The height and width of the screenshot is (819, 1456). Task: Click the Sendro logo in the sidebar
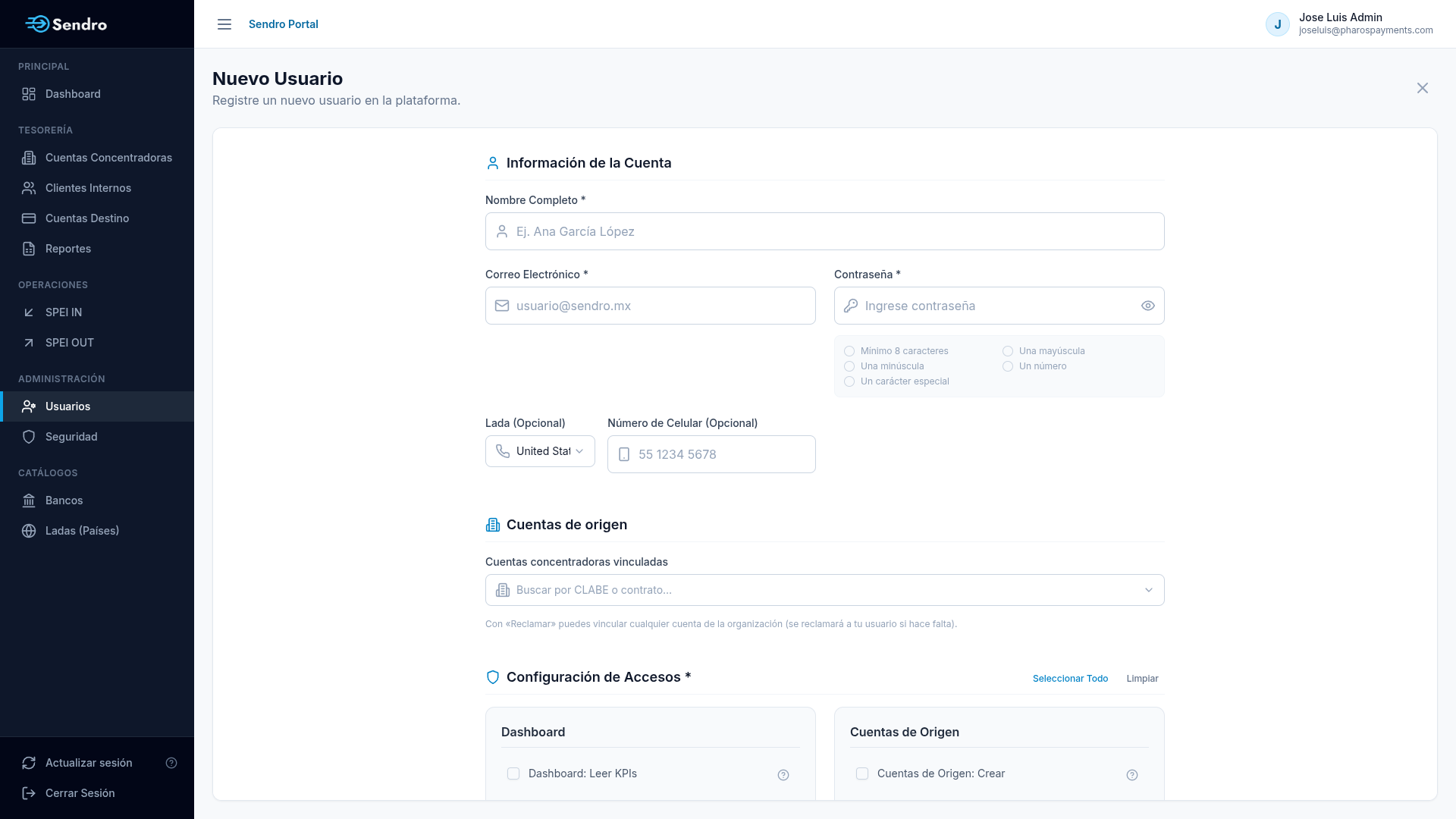66,24
